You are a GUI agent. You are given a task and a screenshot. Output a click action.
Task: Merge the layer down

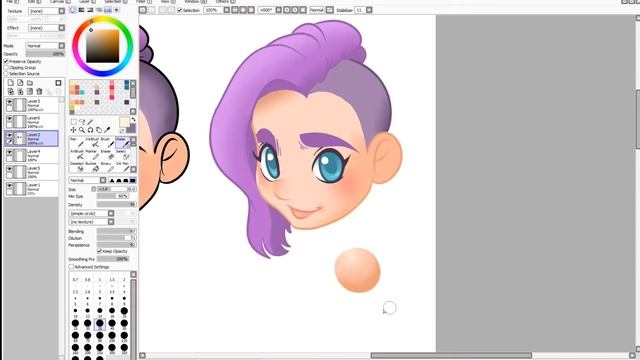click(x=20, y=91)
